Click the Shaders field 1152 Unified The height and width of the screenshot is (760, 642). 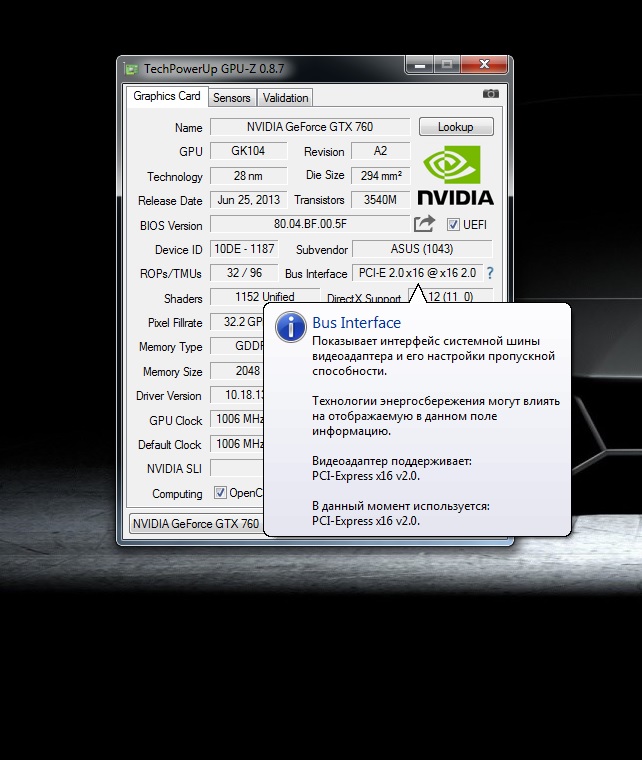point(265,297)
